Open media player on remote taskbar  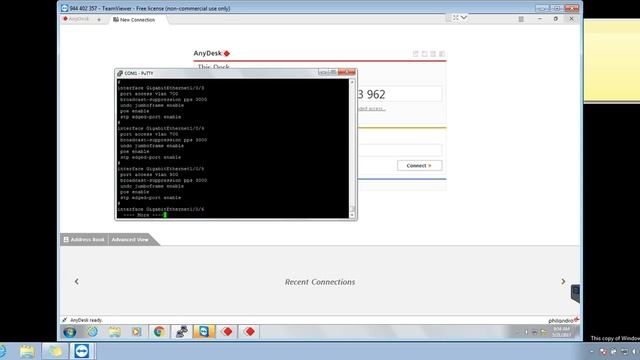point(136,332)
